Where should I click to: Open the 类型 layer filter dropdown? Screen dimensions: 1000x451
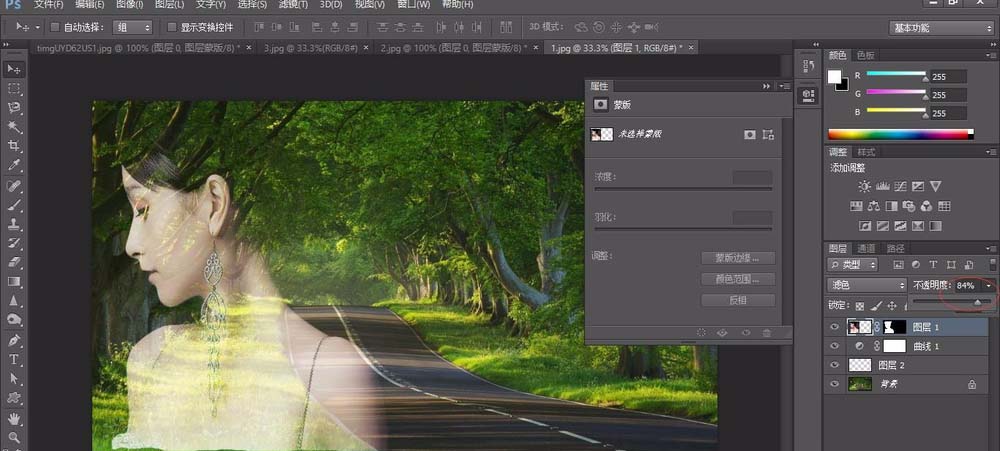tap(852, 264)
